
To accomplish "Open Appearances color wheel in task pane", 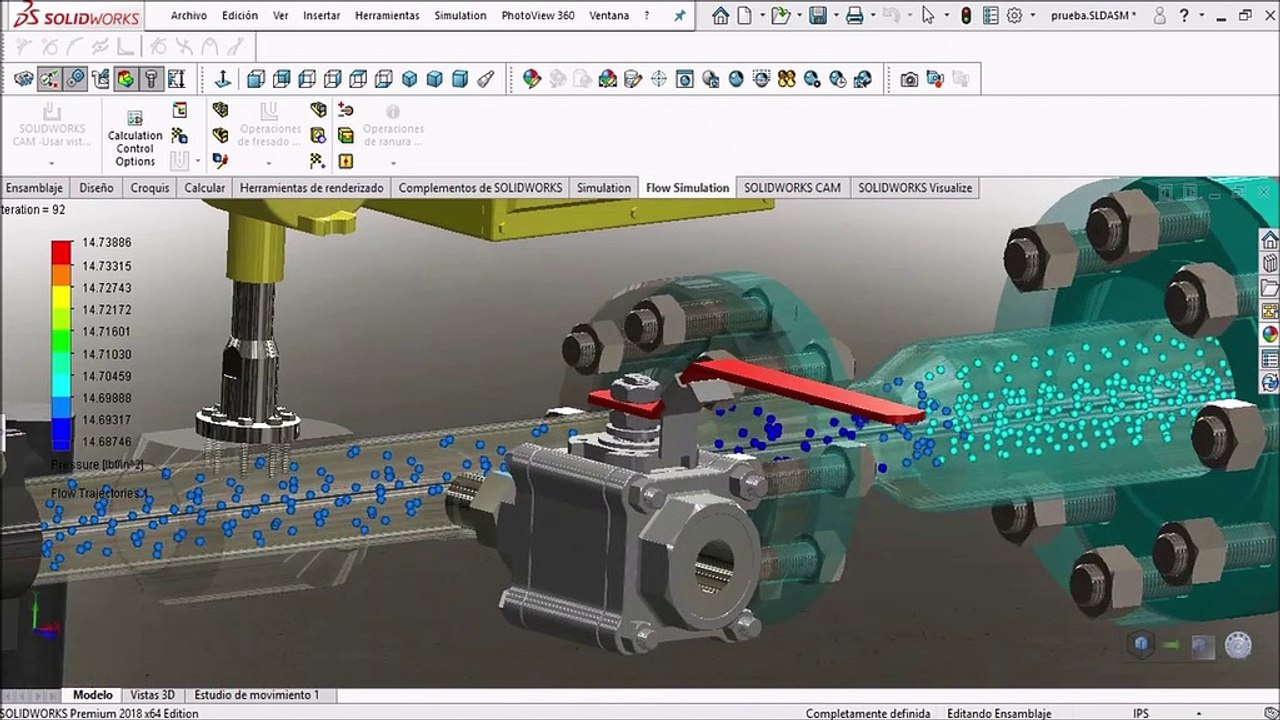I will (1270, 335).
